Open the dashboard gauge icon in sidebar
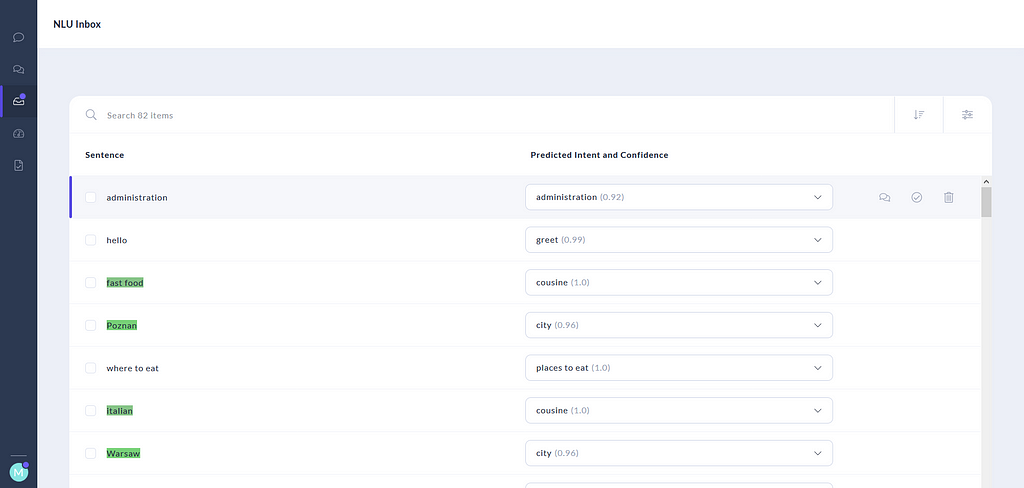Screen dimensions: 1024x488 [x=18, y=133]
